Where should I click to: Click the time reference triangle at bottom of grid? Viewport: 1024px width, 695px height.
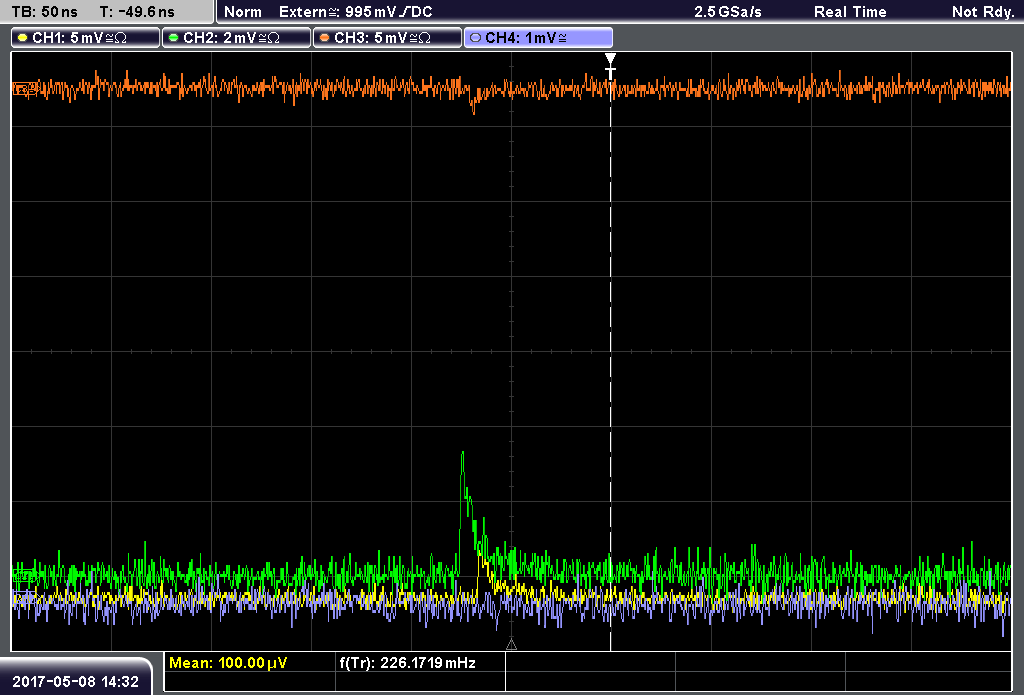pos(511,645)
